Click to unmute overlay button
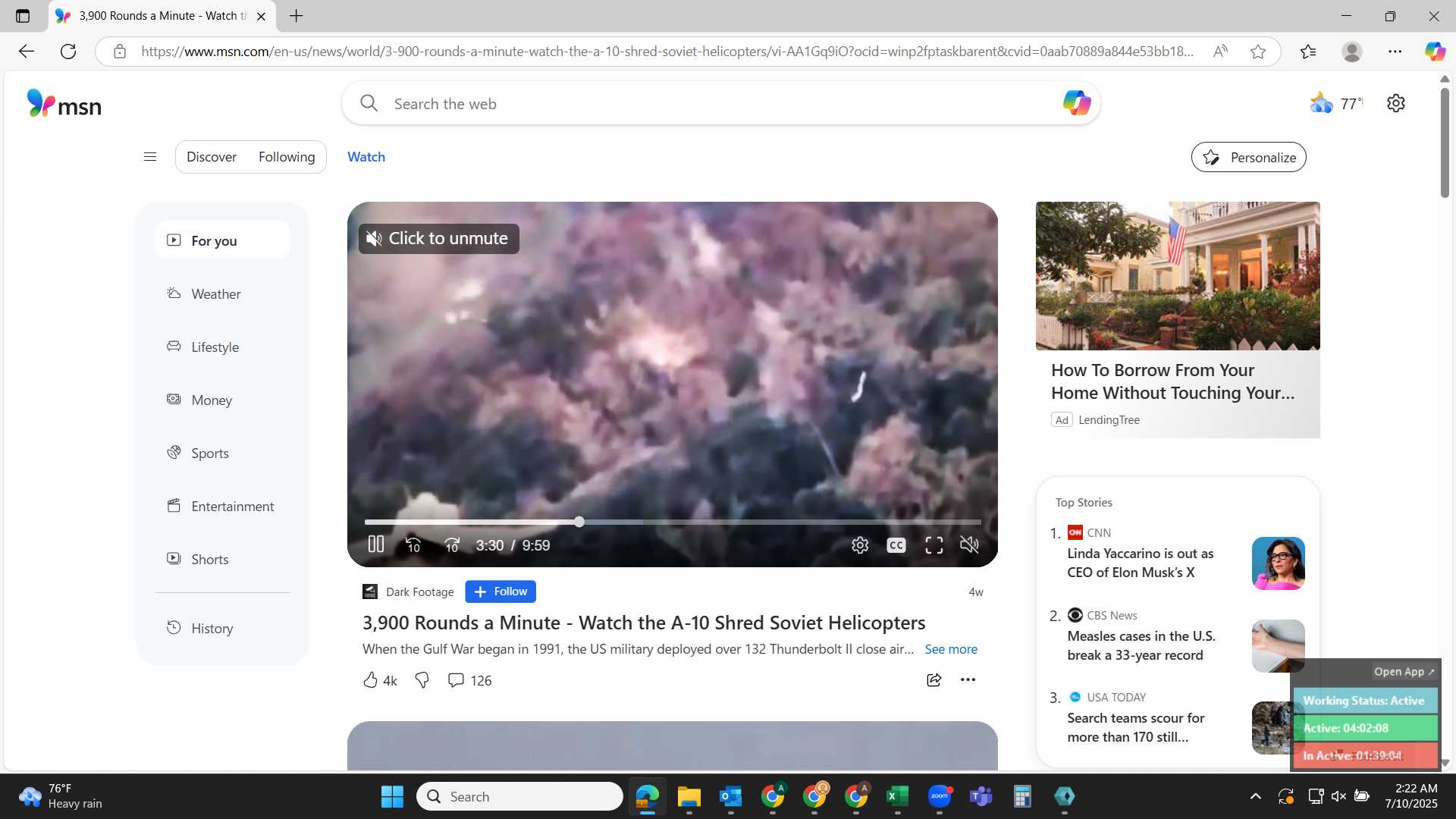The image size is (1456, 819). tap(438, 238)
